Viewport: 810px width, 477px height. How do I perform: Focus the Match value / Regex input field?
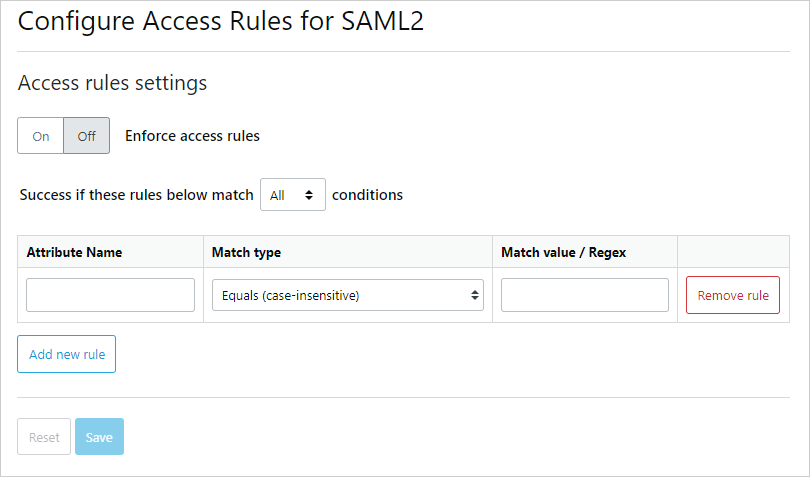pyautogui.click(x=584, y=295)
